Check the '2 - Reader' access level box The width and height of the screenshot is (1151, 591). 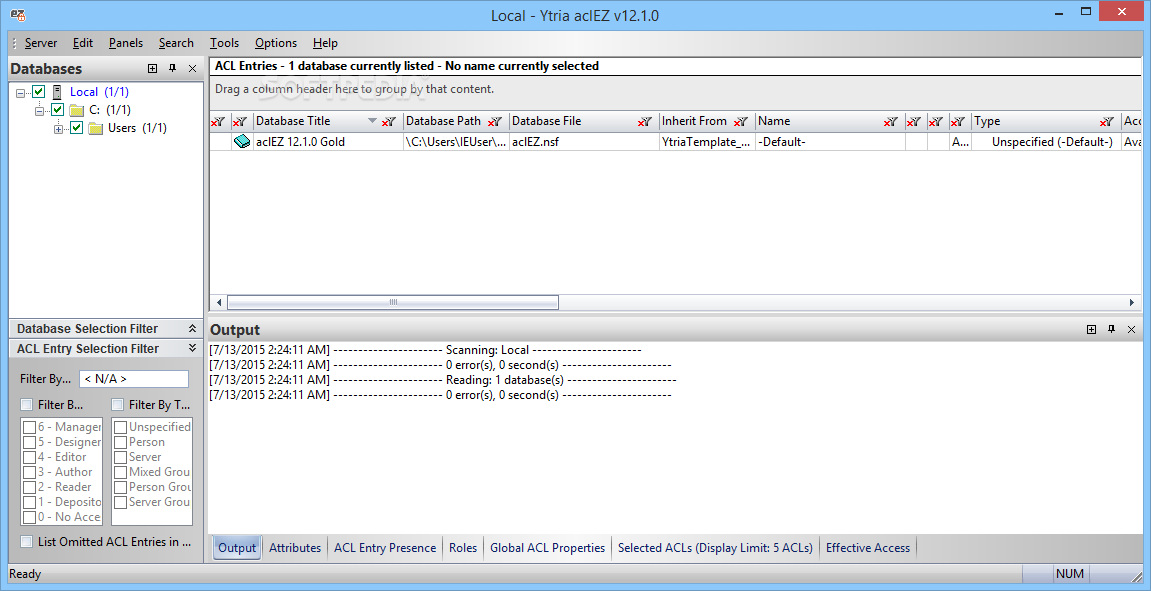tap(29, 487)
